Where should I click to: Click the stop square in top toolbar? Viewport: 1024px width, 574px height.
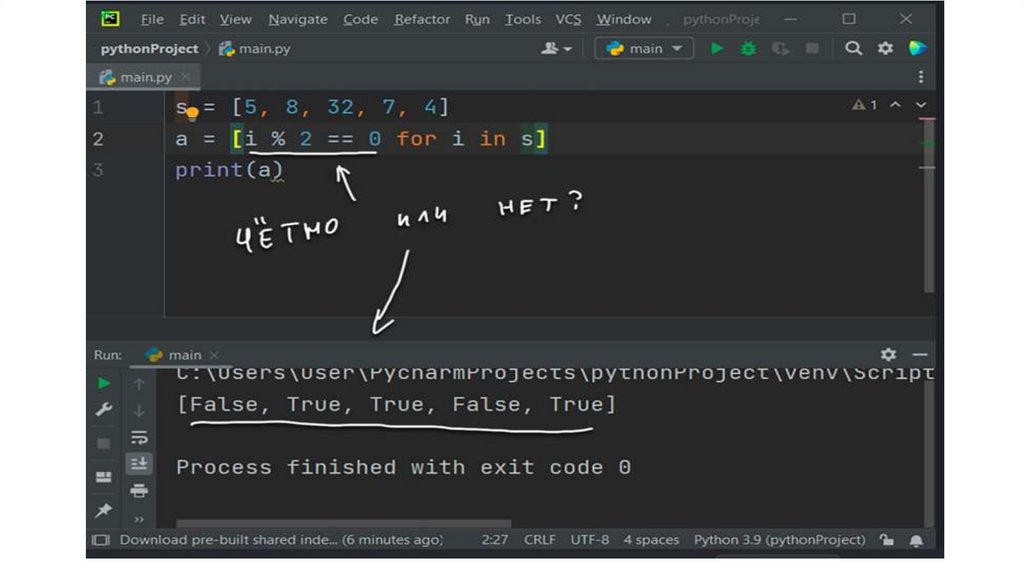coord(812,48)
